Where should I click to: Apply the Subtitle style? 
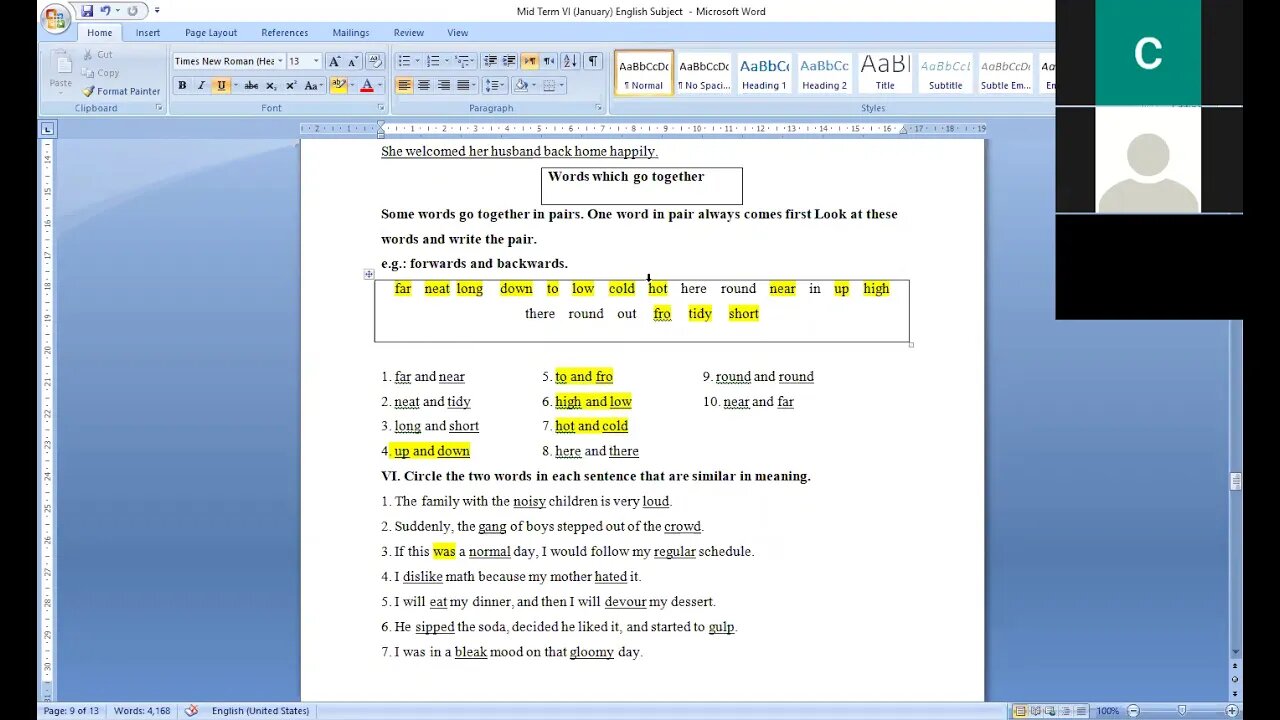(x=945, y=73)
